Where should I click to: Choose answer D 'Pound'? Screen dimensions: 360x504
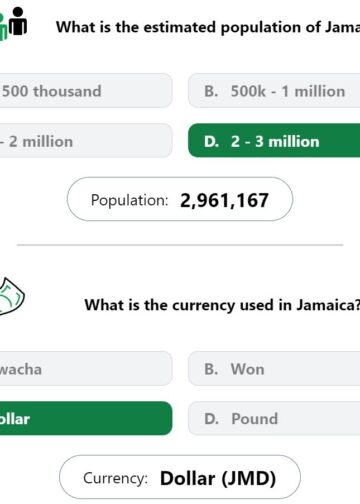(274, 418)
